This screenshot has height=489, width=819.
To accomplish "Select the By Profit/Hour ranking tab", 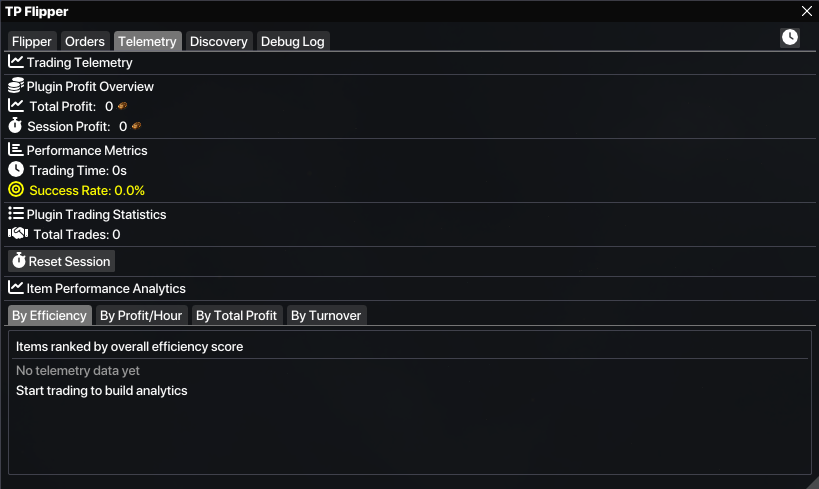I will coord(141,315).
